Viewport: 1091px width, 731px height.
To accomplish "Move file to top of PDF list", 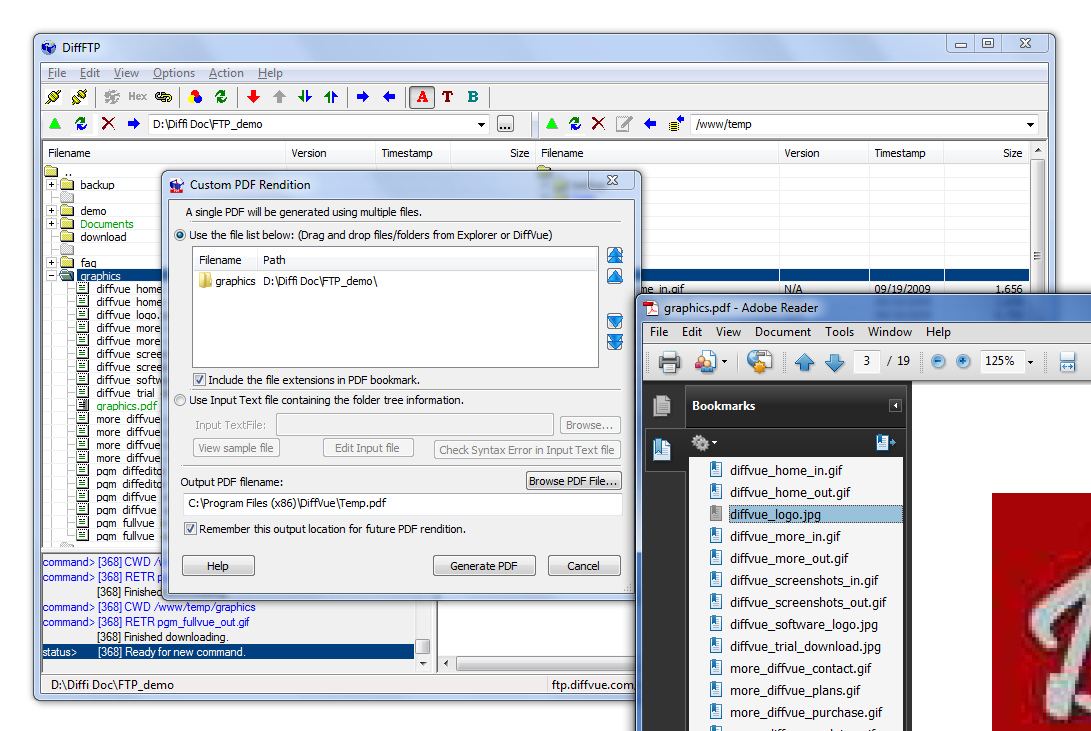I will (615, 255).
